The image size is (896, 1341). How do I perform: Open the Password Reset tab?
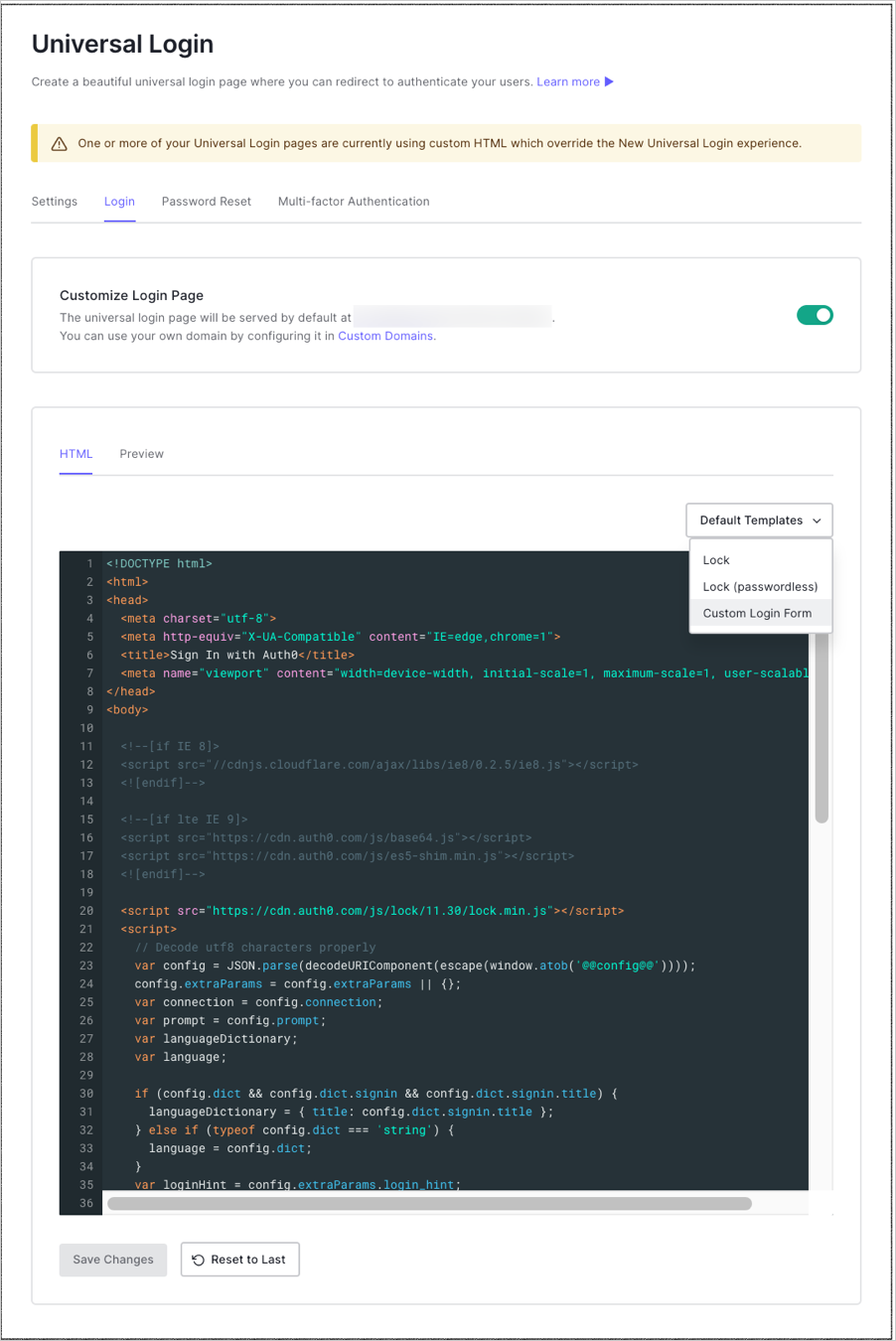coord(206,201)
